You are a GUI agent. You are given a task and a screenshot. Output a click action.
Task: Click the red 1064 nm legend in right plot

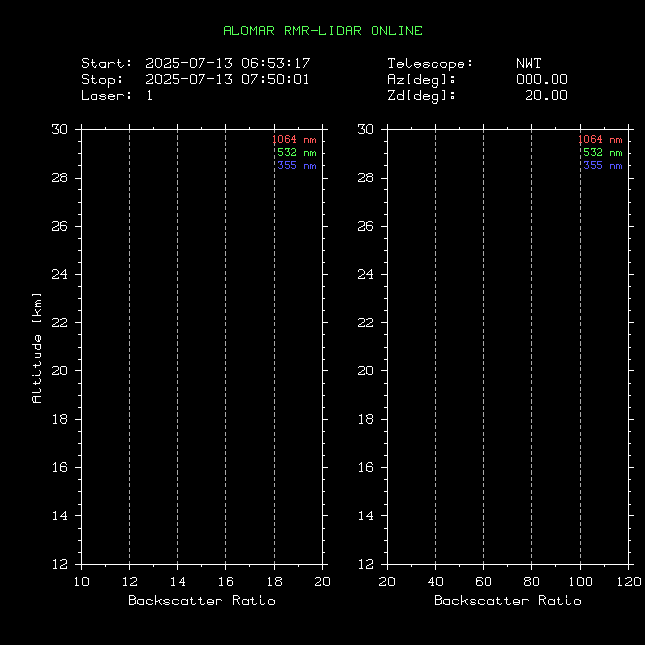click(x=600, y=140)
